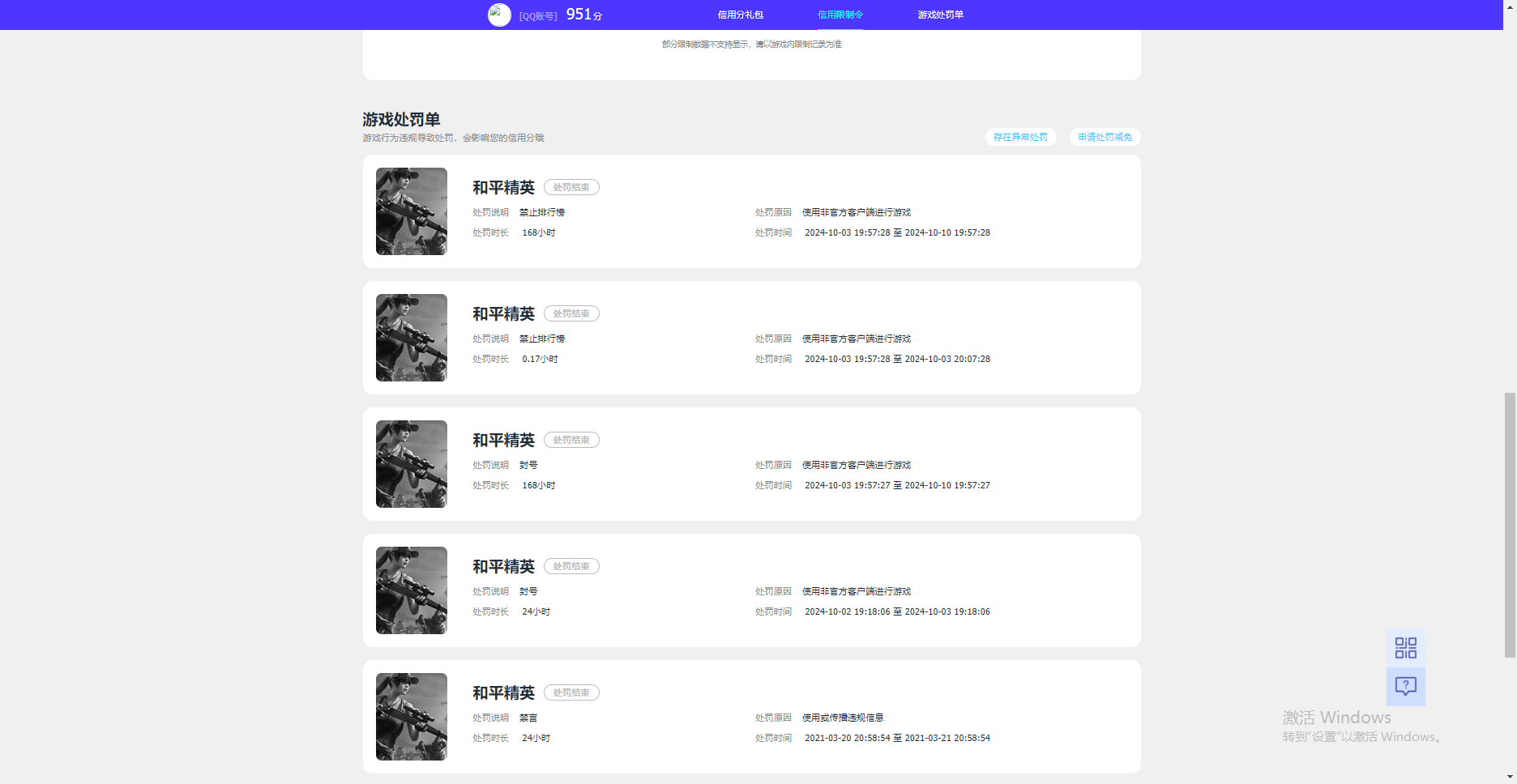Select 和平精英 title on the 禁言 card
1517x784 pixels.
[x=503, y=692]
